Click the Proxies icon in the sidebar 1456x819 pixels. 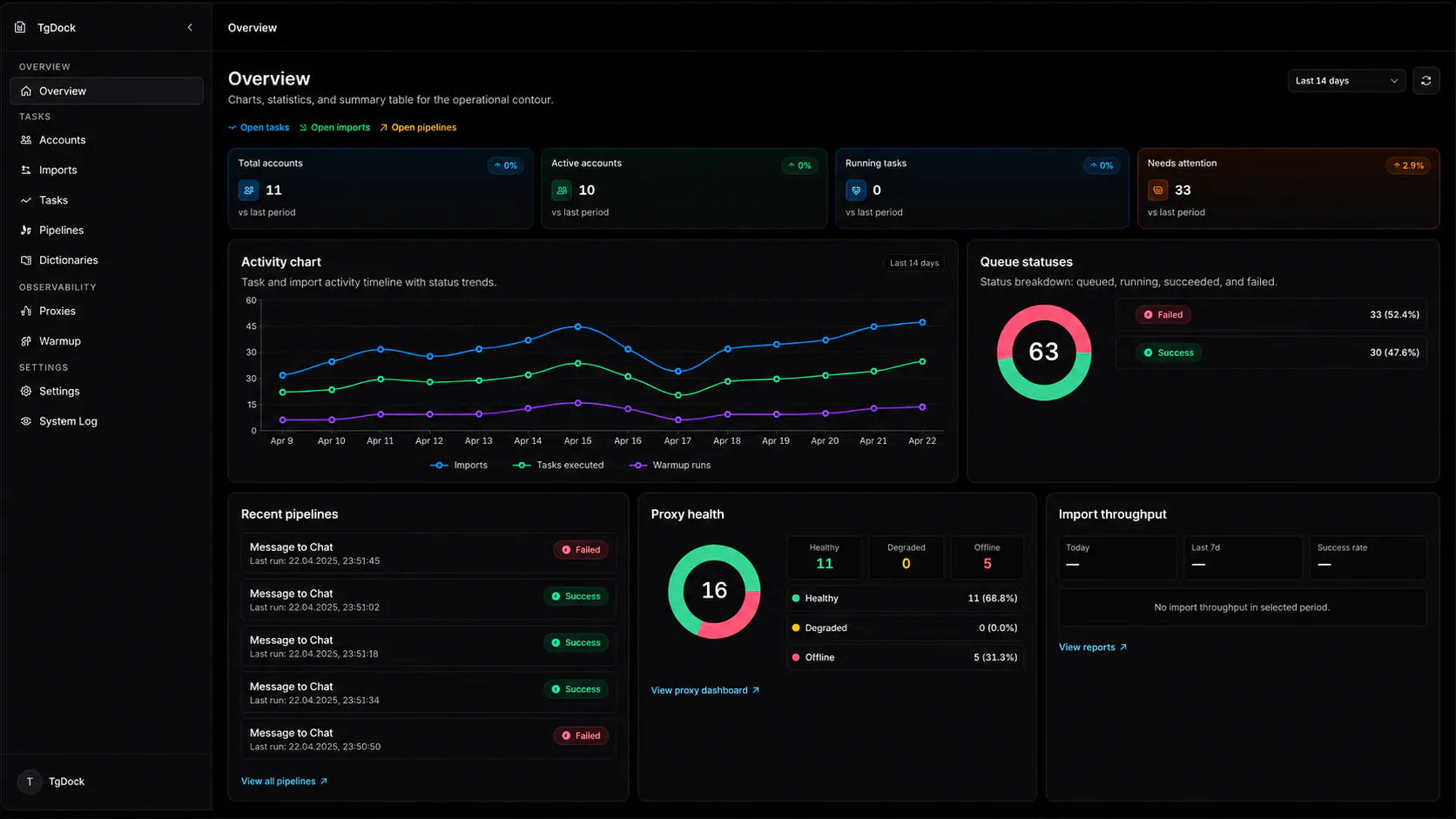pyautogui.click(x=26, y=311)
